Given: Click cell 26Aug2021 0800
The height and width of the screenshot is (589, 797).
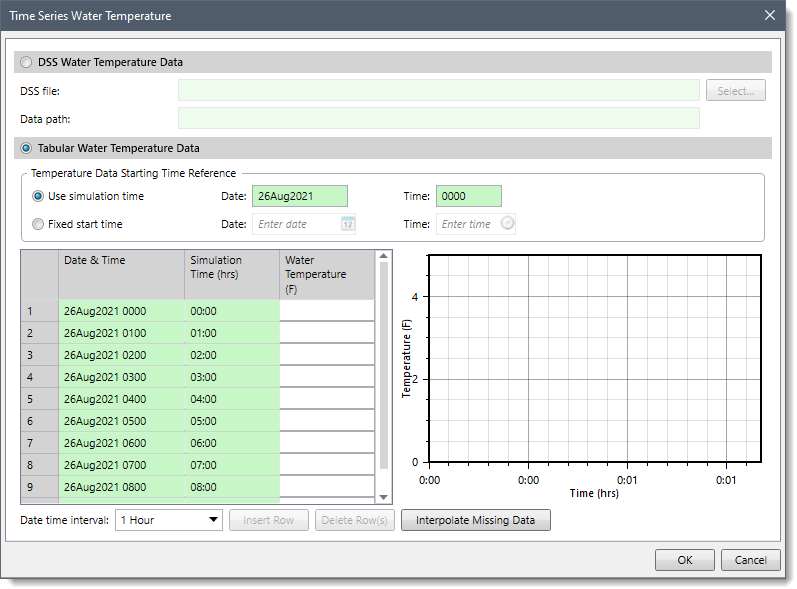Looking at the screenshot, I should 121,487.
